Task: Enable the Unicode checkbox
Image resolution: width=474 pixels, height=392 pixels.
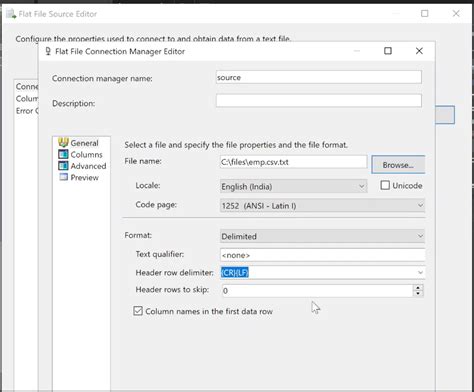Action: pos(385,185)
